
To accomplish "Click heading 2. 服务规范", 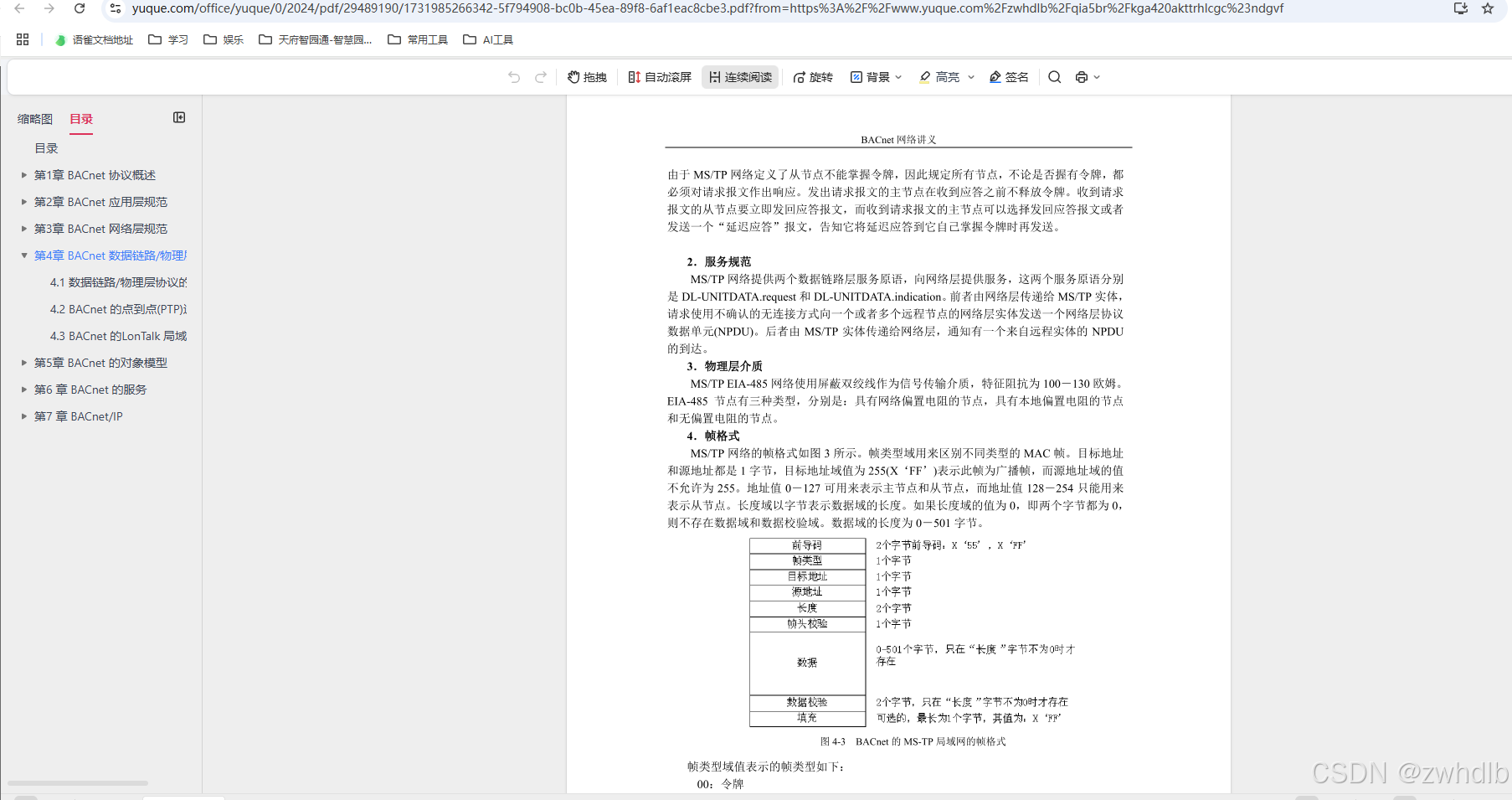I will (x=719, y=261).
